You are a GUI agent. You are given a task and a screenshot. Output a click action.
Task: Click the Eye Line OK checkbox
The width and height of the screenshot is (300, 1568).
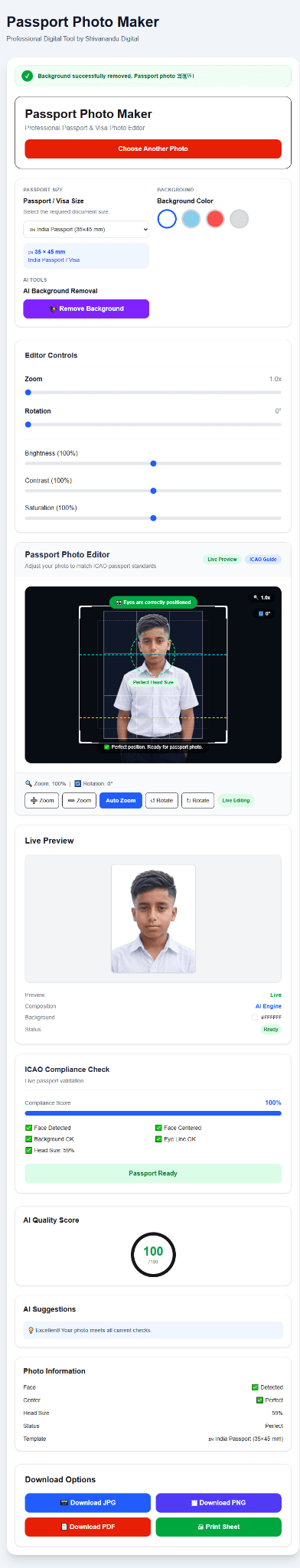point(158,1139)
